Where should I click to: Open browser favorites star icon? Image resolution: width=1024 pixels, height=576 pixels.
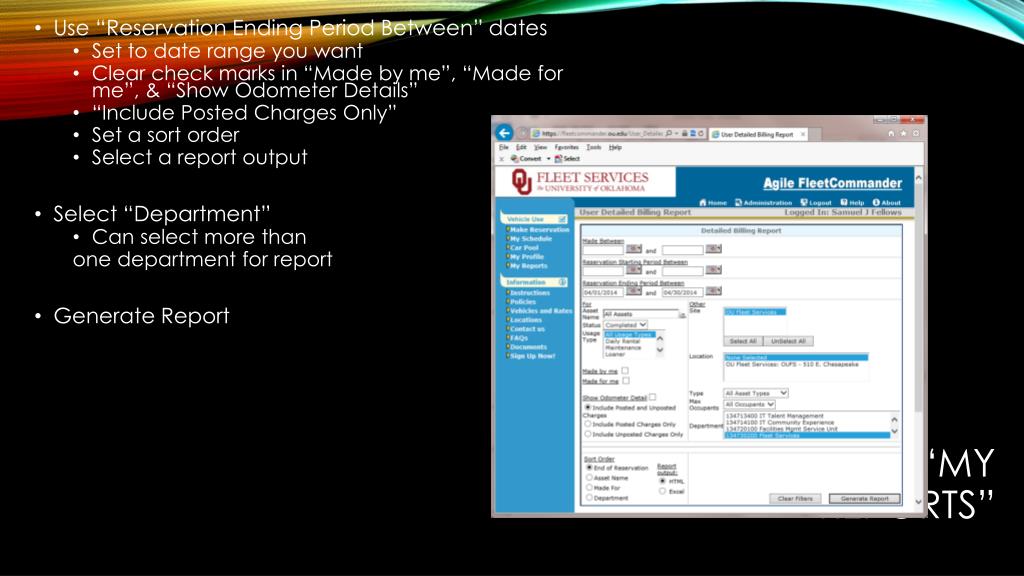click(x=903, y=133)
